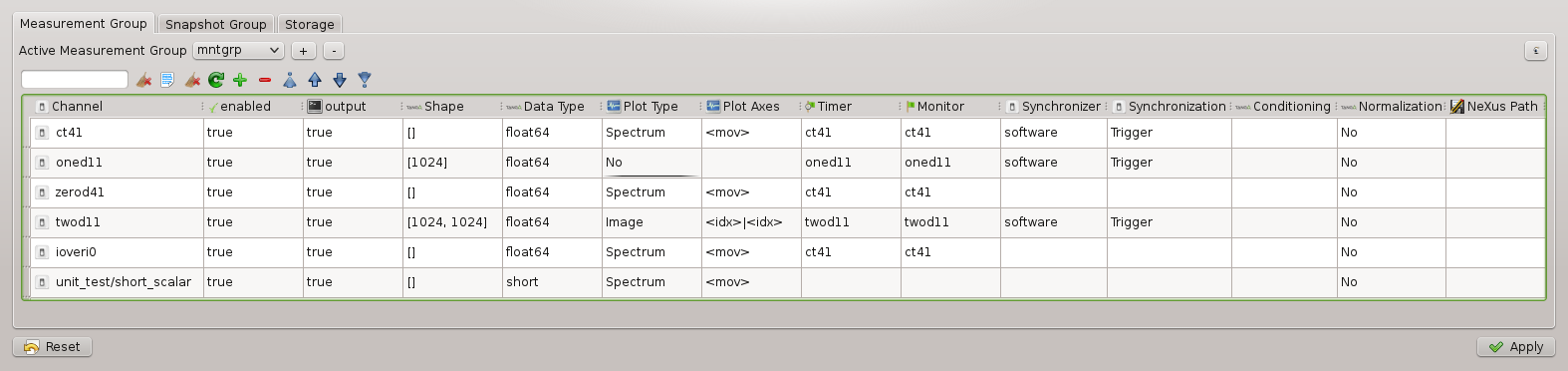Viewport: 1568px width, 371px height.
Task: Select the '[1024]' shape cell
Action: 452,163
